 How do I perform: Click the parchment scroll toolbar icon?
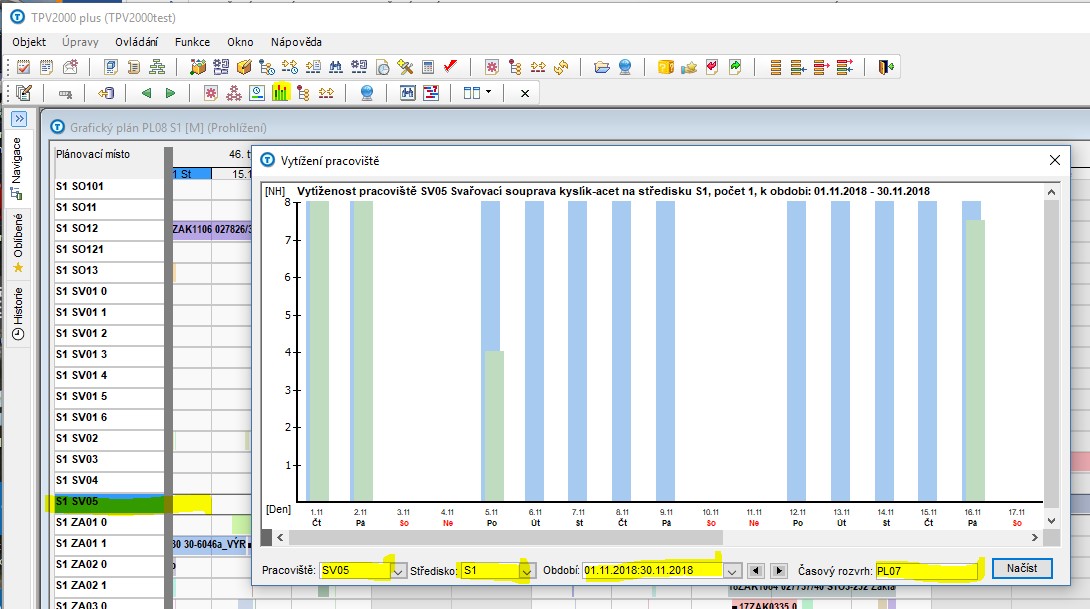pyautogui.click(x=134, y=67)
